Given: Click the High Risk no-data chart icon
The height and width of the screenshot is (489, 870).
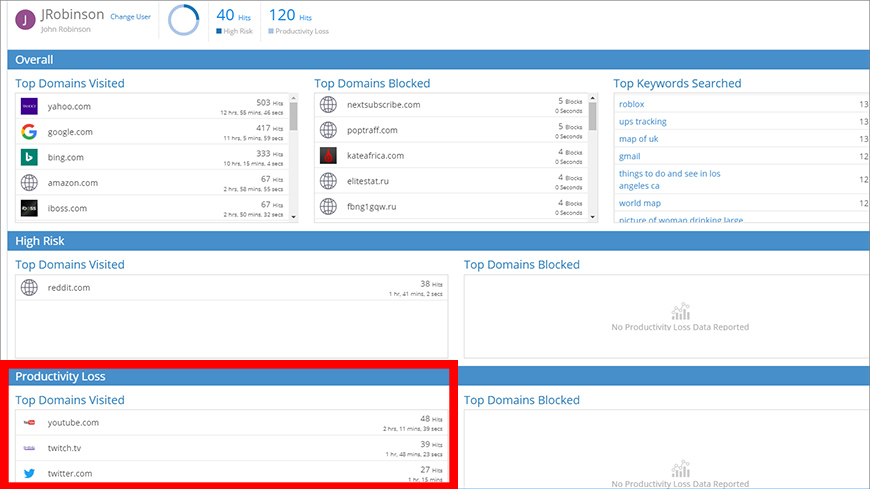Looking at the screenshot, I should point(680,311).
